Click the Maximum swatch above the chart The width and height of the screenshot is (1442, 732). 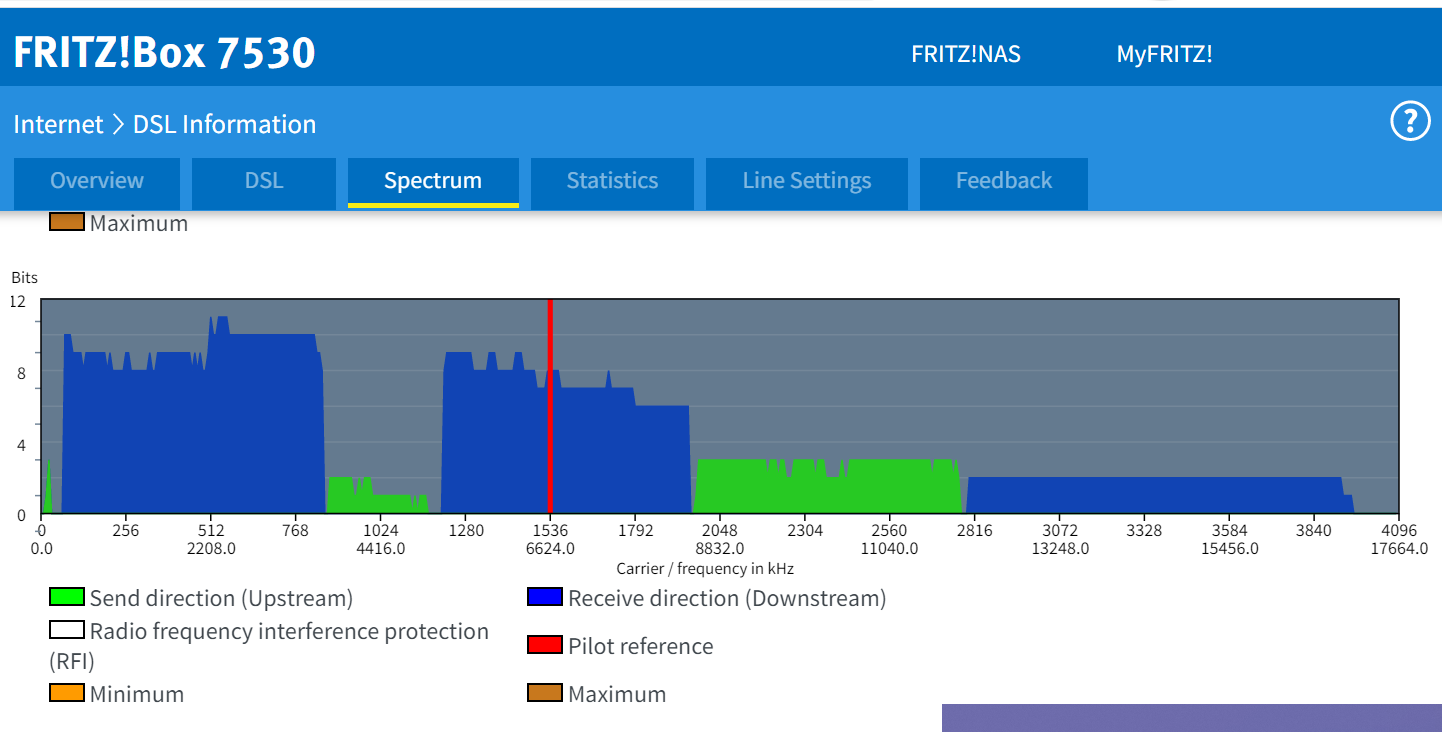(67, 222)
